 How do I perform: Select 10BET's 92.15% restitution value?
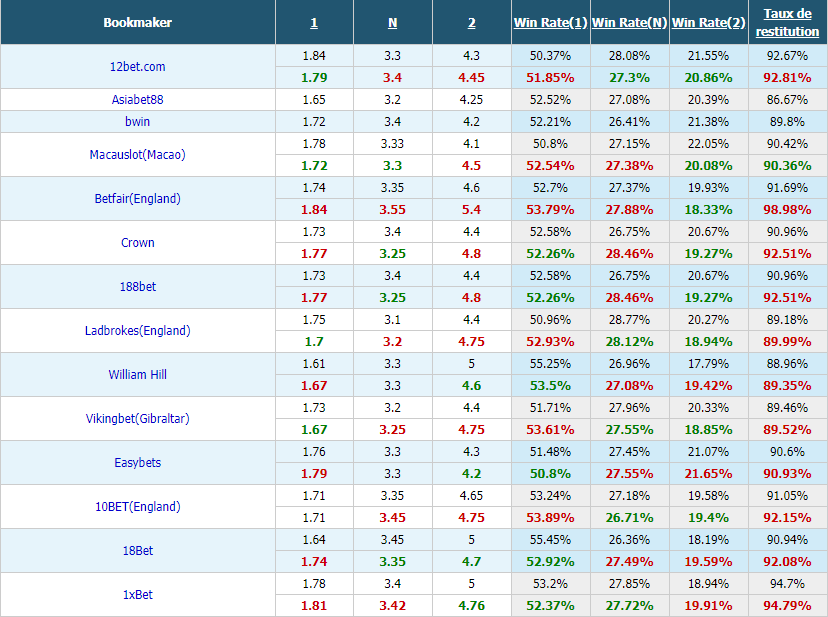click(787, 518)
